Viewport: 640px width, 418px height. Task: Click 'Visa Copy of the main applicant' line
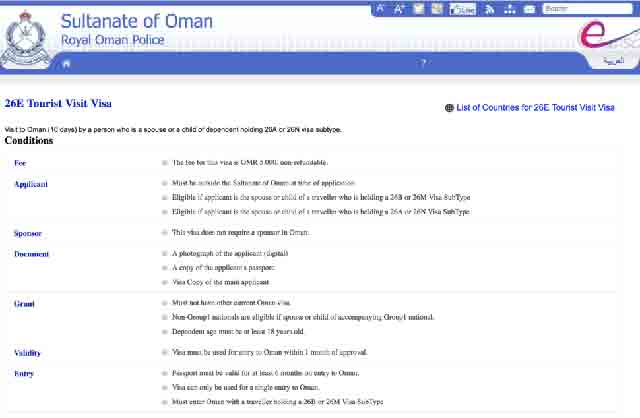(x=220, y=282)
